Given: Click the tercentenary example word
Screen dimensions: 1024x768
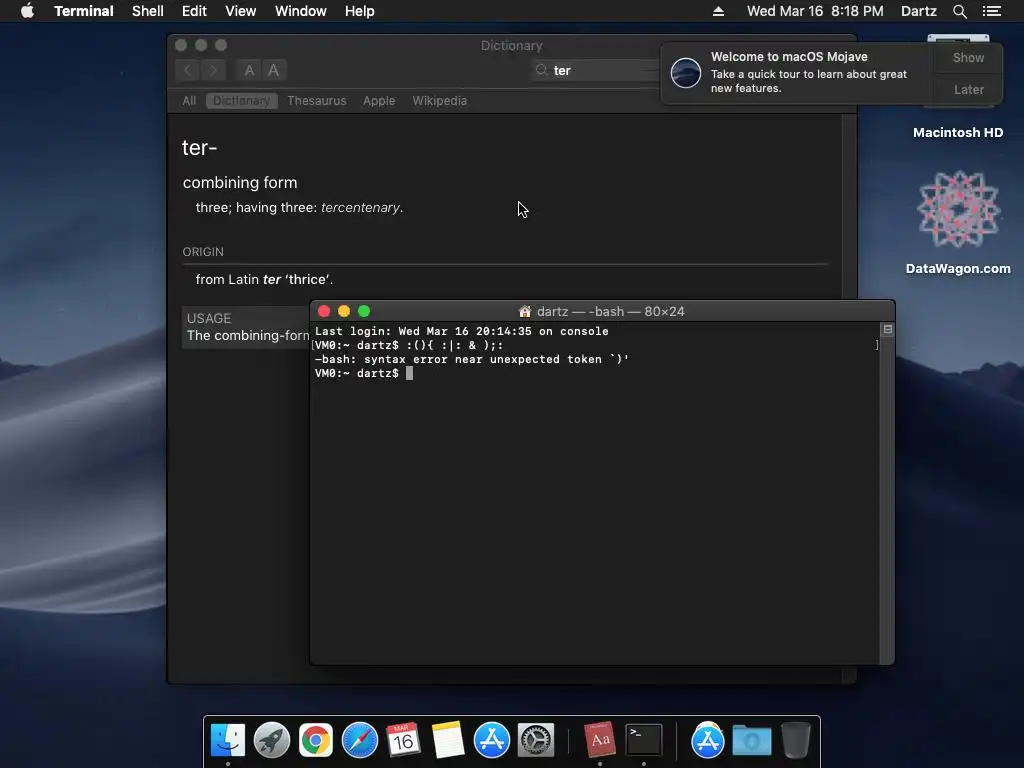Looking at the screenshot, I should [x=360, y=208].
